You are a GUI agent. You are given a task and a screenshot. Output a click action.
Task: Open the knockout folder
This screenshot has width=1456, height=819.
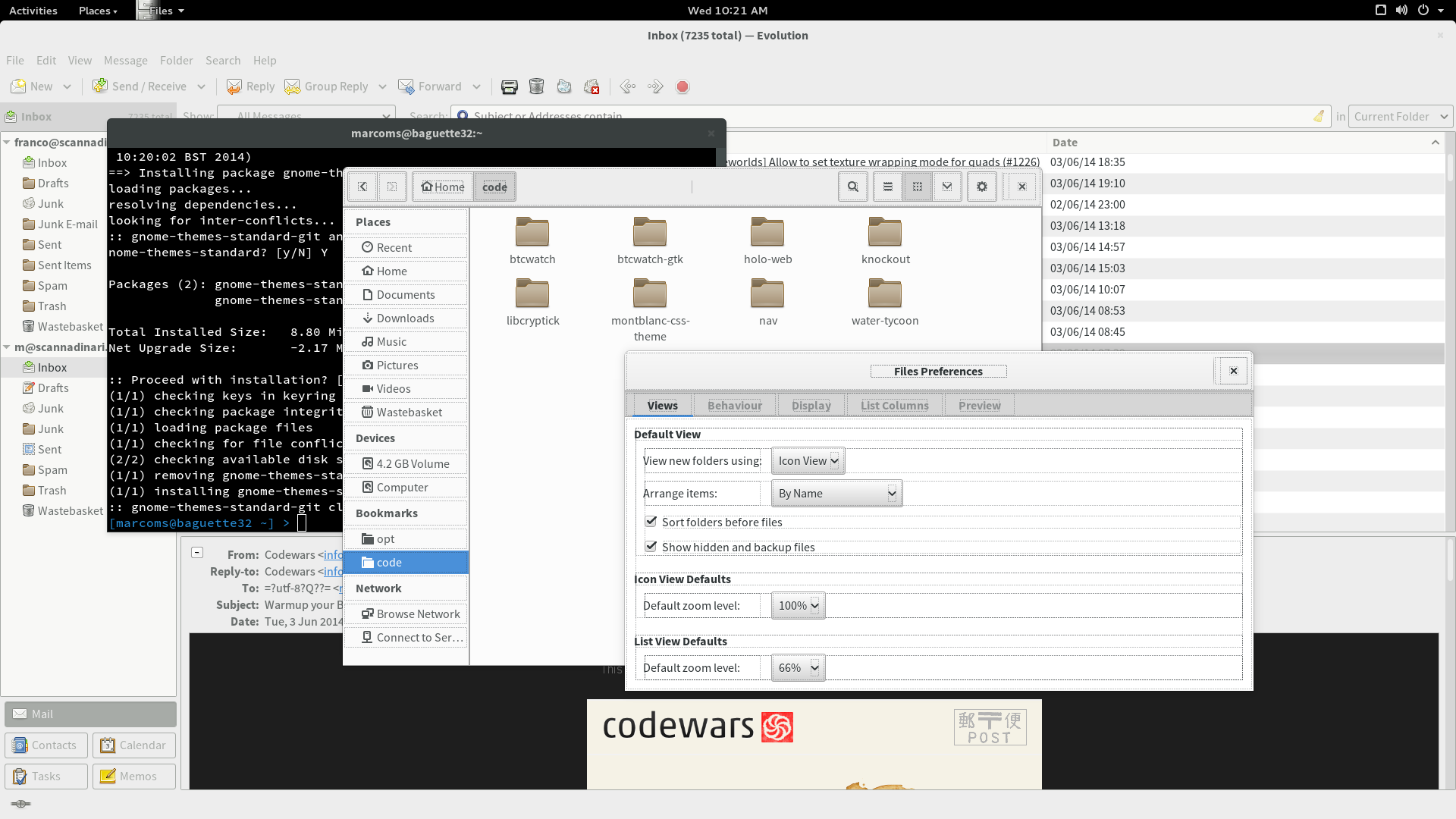[x=885, y=240]
